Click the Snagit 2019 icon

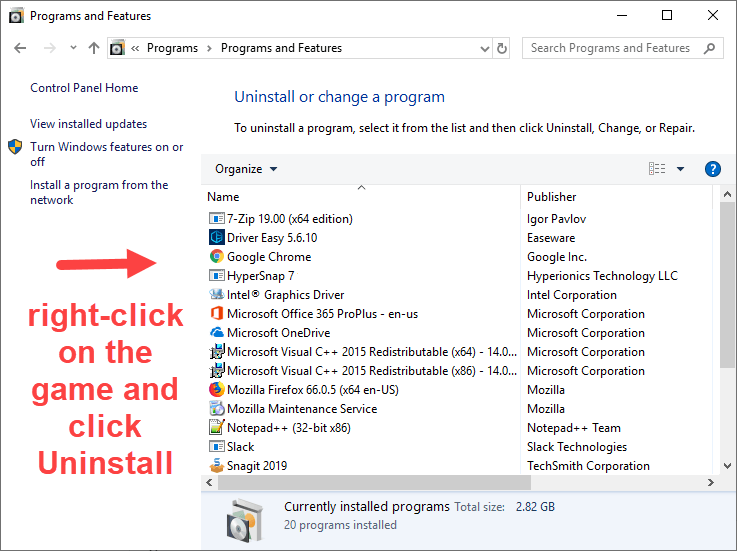tap(216, 465)
